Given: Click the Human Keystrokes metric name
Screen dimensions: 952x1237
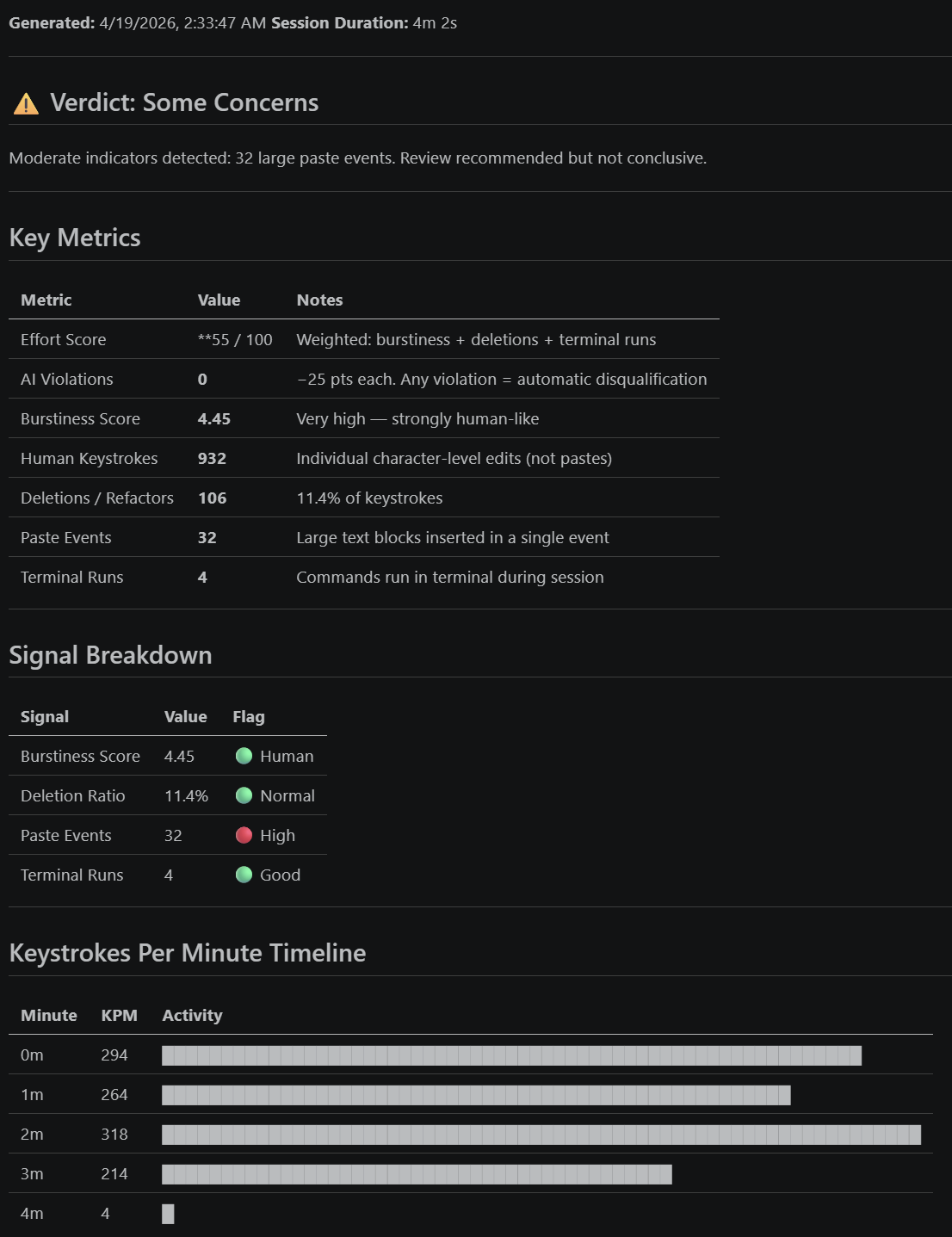Looking at the screenshot, I should 90,458.
